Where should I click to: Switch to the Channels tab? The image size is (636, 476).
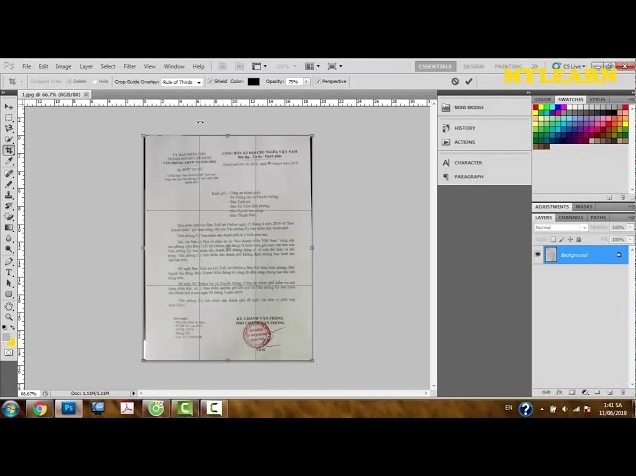[571, 218]
